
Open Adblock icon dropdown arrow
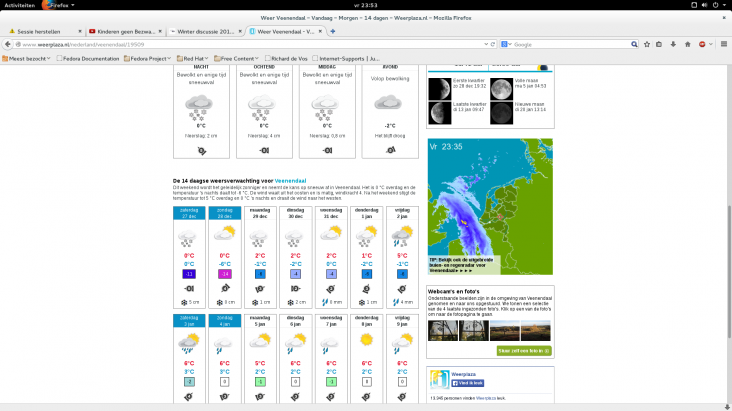[x=711, y=44]
